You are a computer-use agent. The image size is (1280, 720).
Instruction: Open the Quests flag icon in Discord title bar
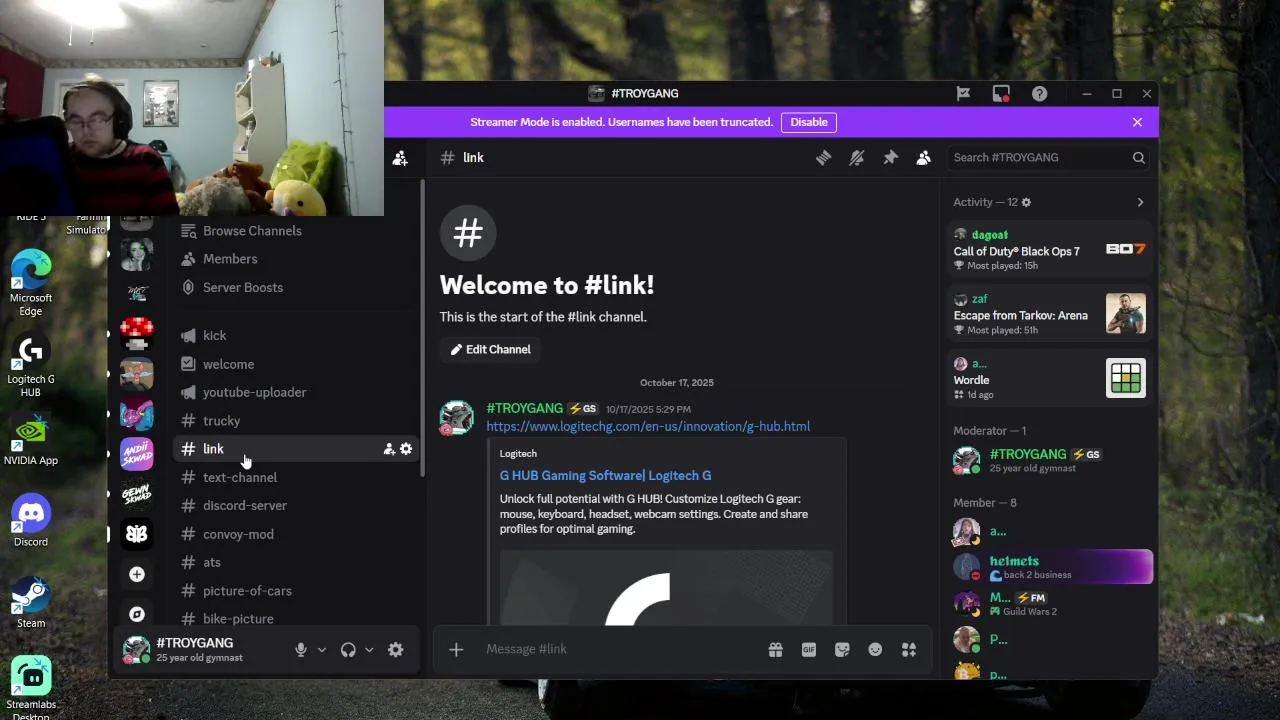point(963,93)
